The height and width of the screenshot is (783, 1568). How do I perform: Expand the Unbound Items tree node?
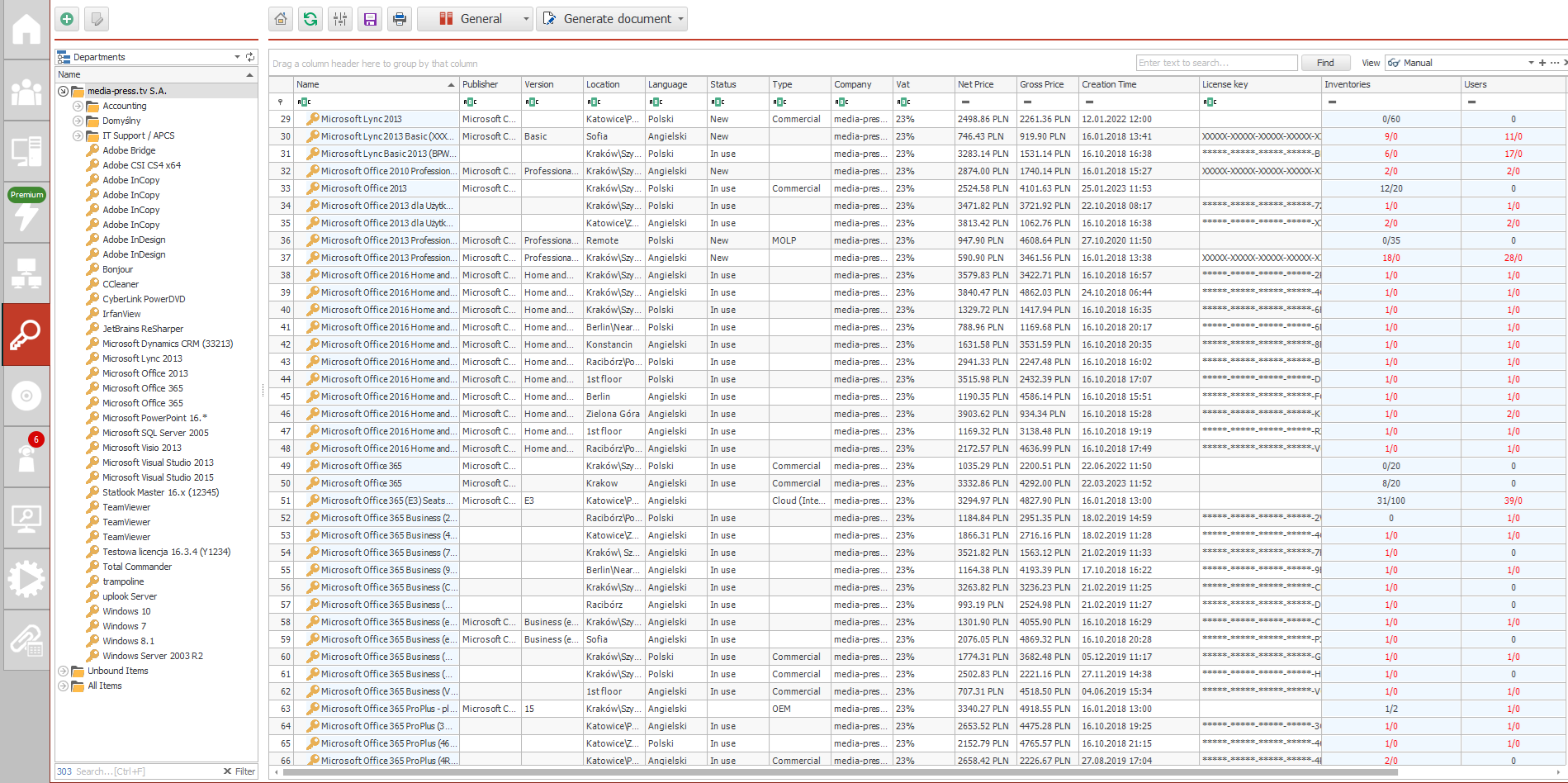[x=63, y=671]
